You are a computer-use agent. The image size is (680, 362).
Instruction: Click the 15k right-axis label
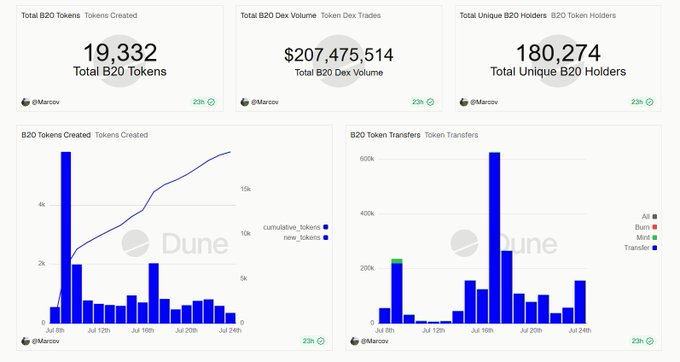245,189
